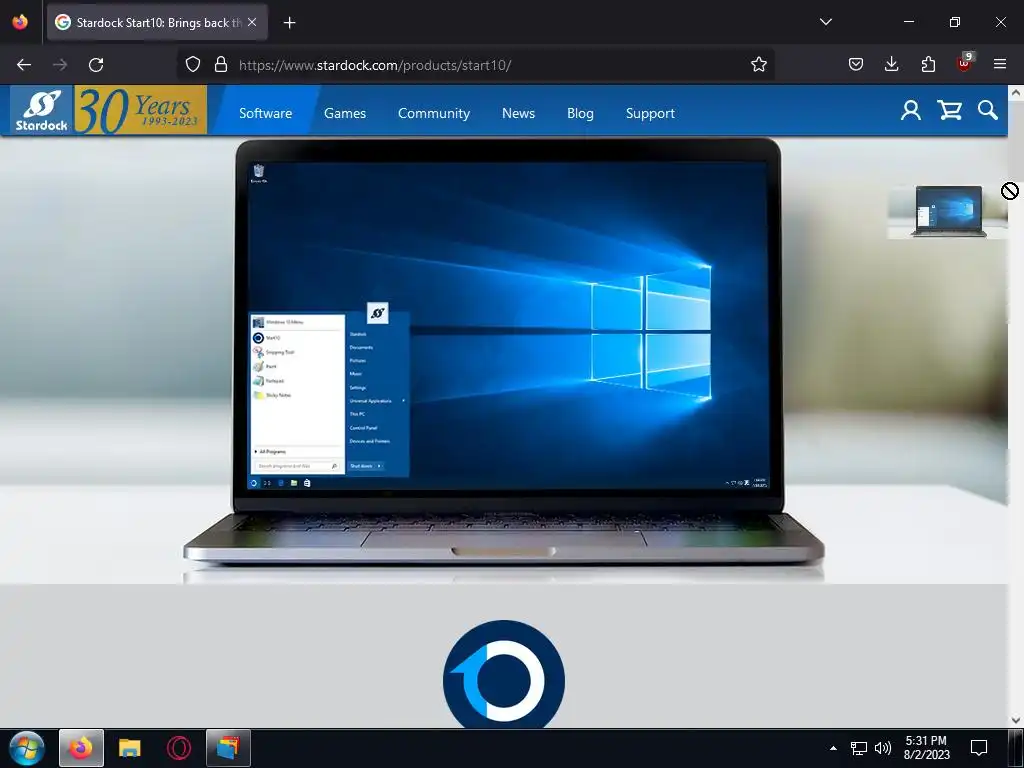Screen dimensions: 1024x768
Task: Show hidden system tray icons
Action: [833, 748]
